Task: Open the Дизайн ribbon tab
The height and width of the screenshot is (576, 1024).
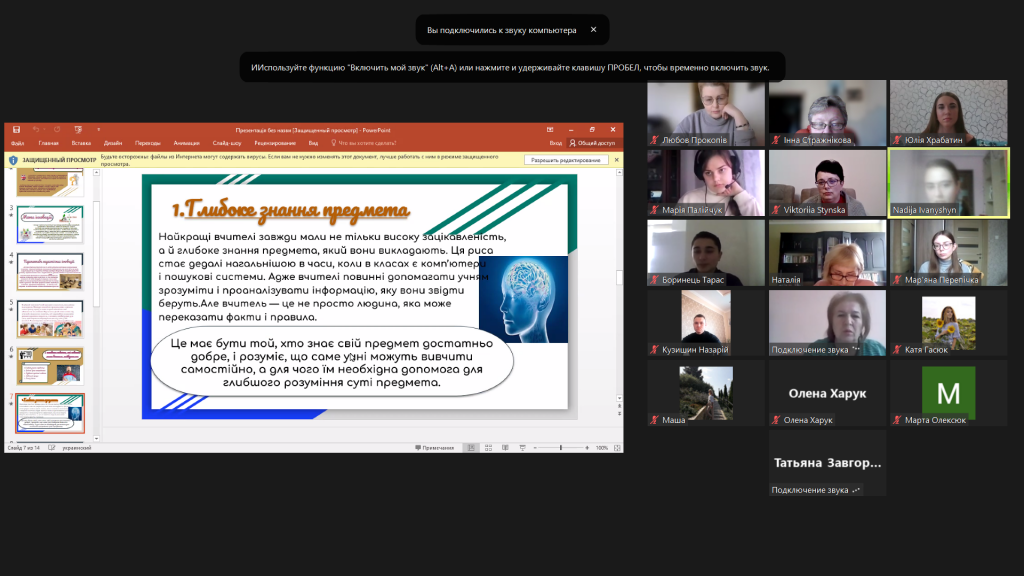Action: [x=113, y=143]
